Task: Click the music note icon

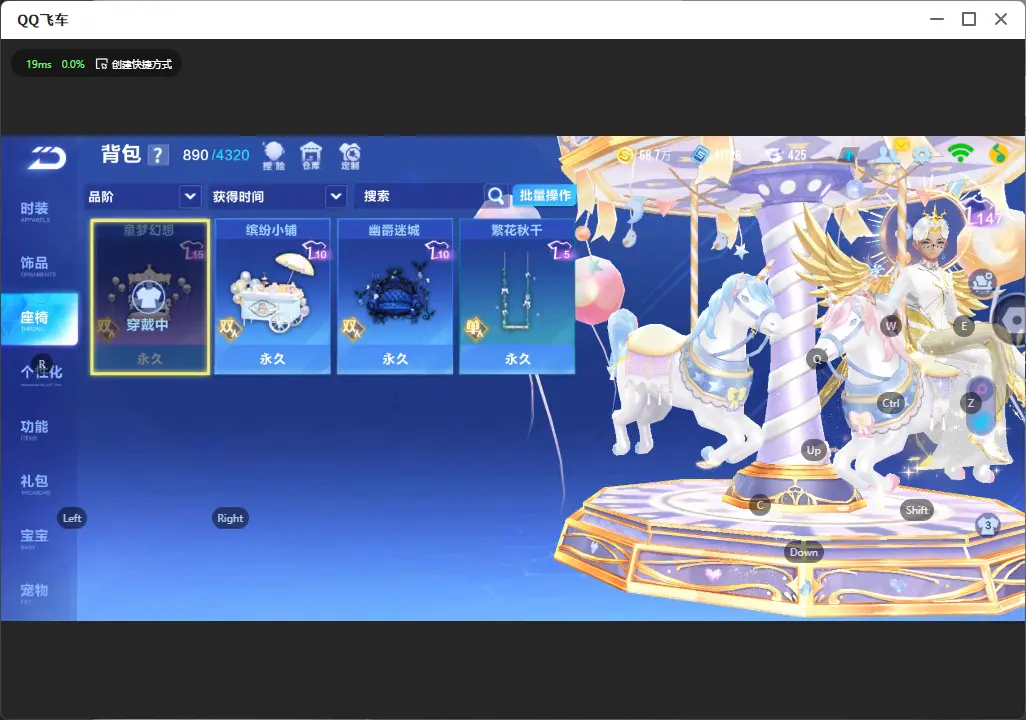Action: pyautogui.click(x=997, y=153)
